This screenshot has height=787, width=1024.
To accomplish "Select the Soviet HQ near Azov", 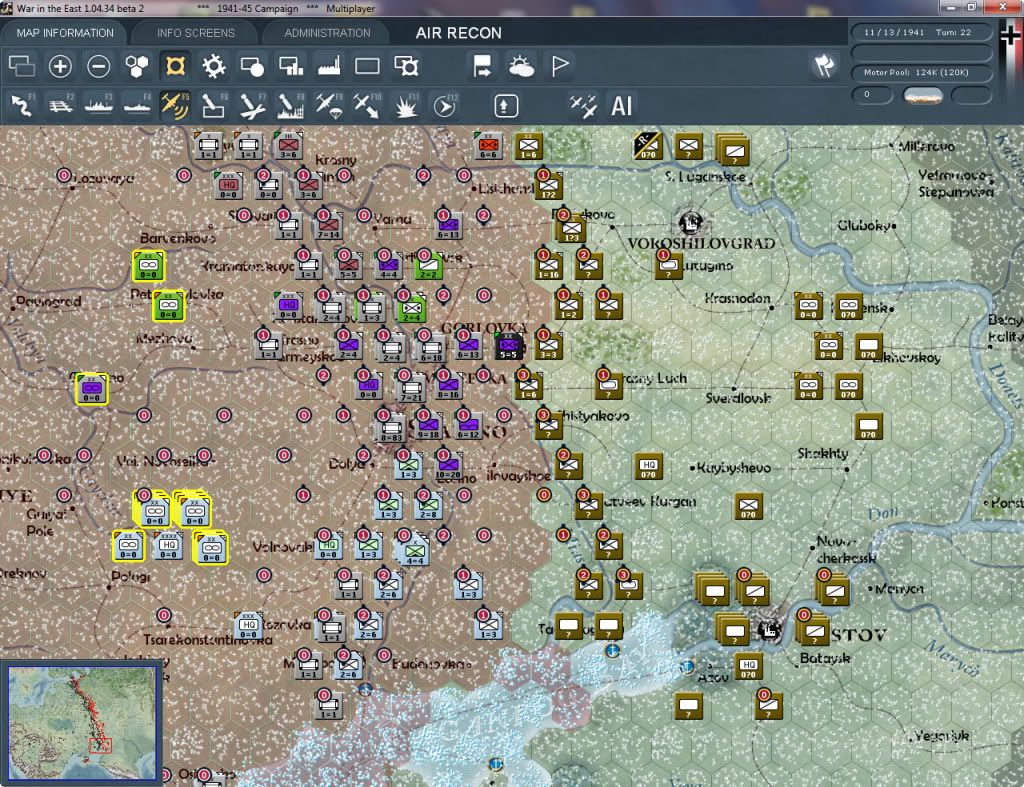I will click(748, 667).
